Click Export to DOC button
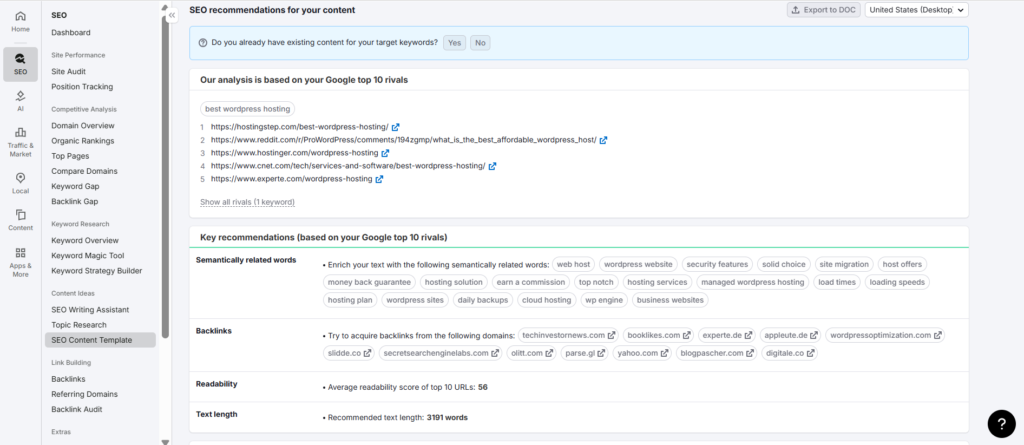1024x445 pixels. click(x=824, y=10)
